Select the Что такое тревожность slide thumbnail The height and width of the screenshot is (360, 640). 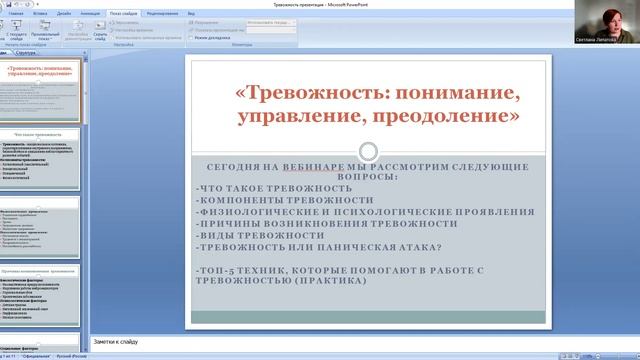pos(40,159)
